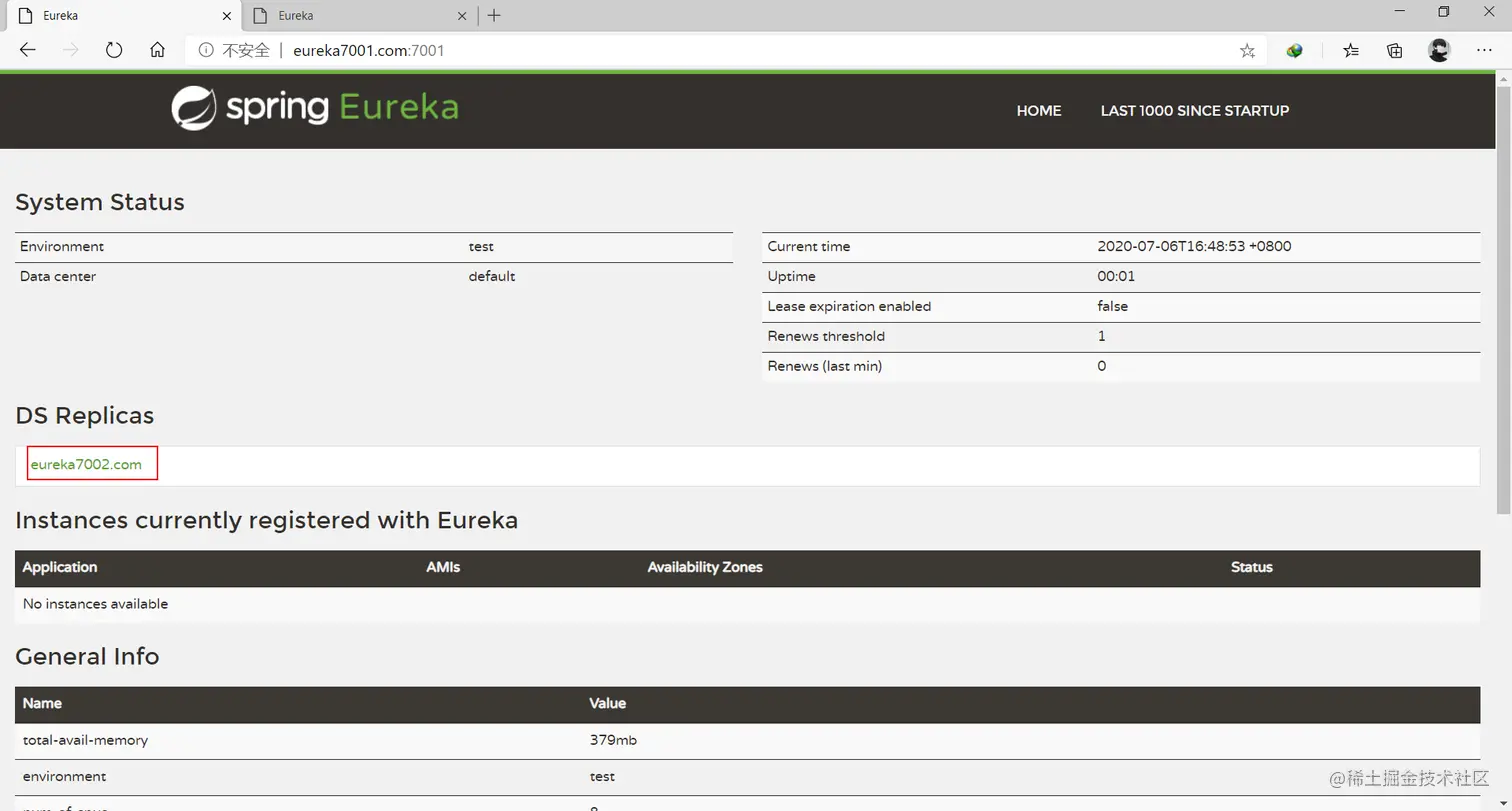The width and height of the screenshot is (1512, 811).
Task: Select the 'No instances available' row text
Action: coord(95,604)
